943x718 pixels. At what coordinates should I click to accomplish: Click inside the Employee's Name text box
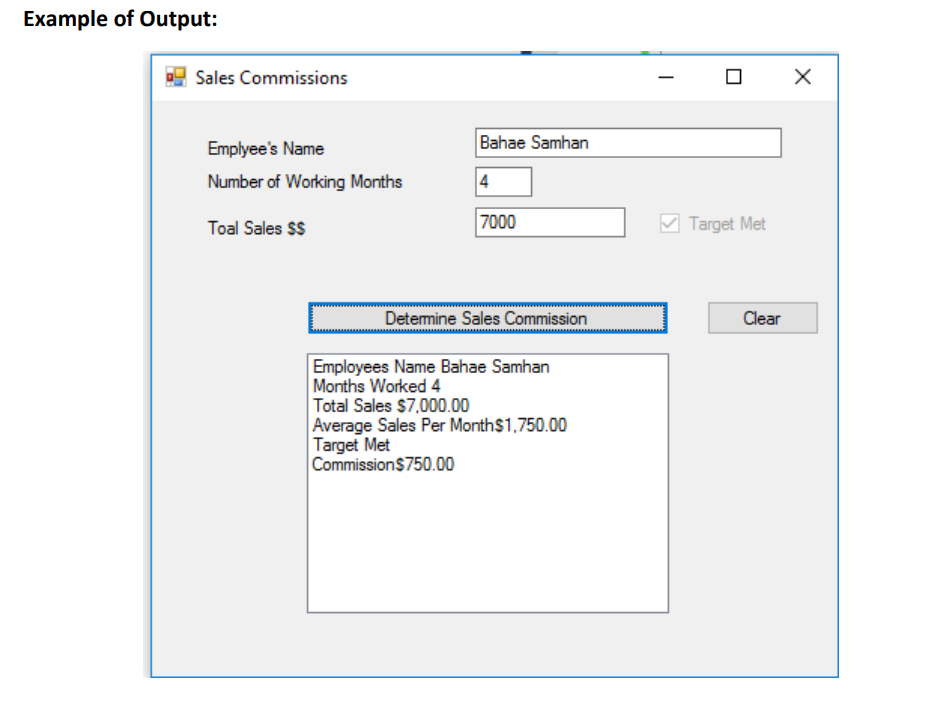pyautogui.click(x=628, y=143)
